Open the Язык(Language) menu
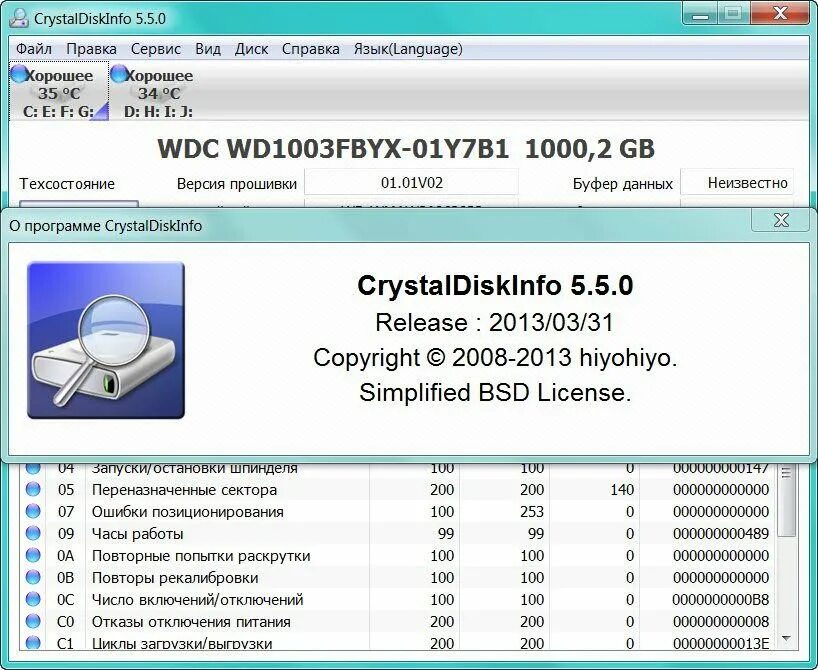818x670 pixels. (x=408, y=49)
